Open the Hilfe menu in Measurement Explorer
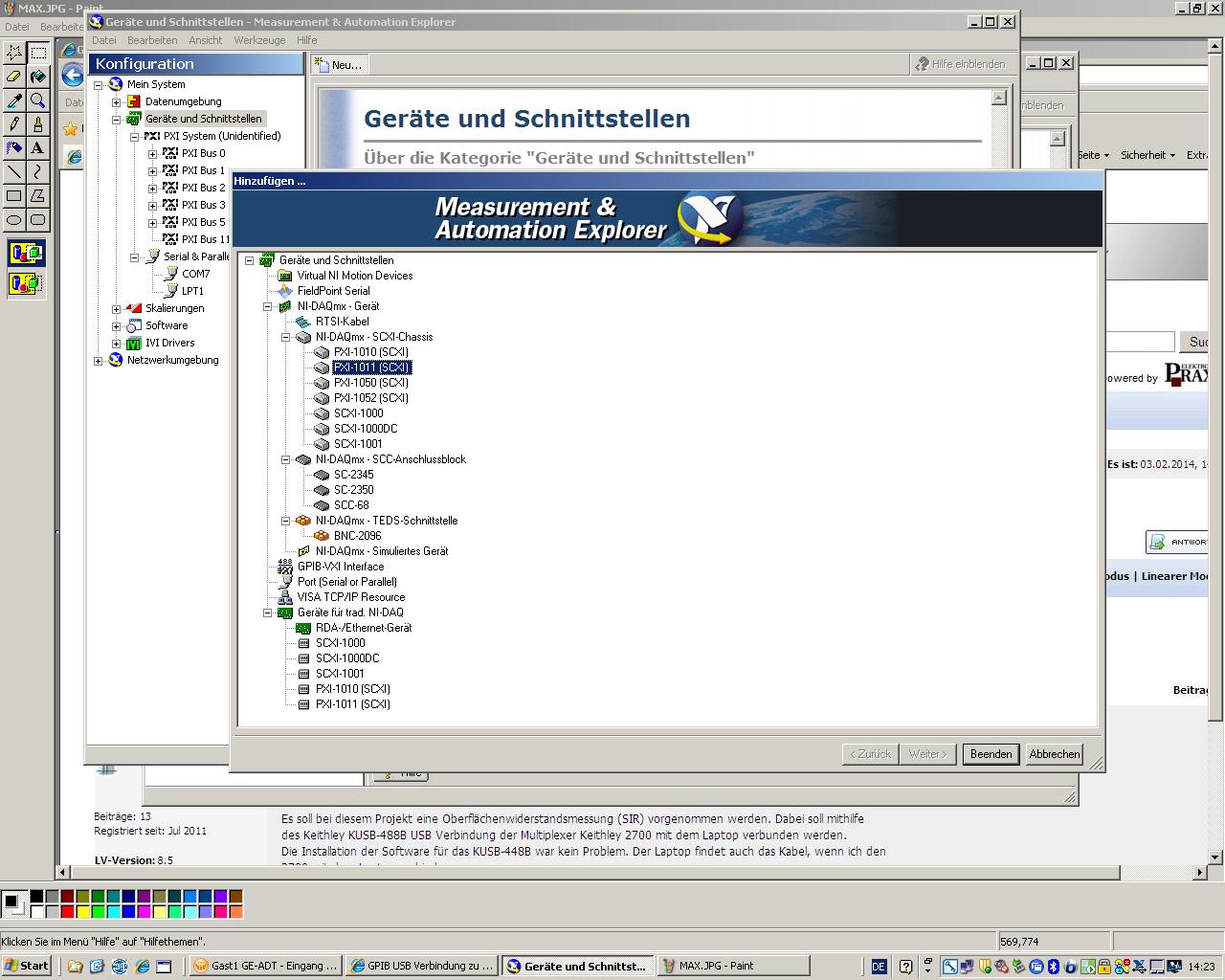This screenshot has height=980, width=1225. [x=307, y=40]
